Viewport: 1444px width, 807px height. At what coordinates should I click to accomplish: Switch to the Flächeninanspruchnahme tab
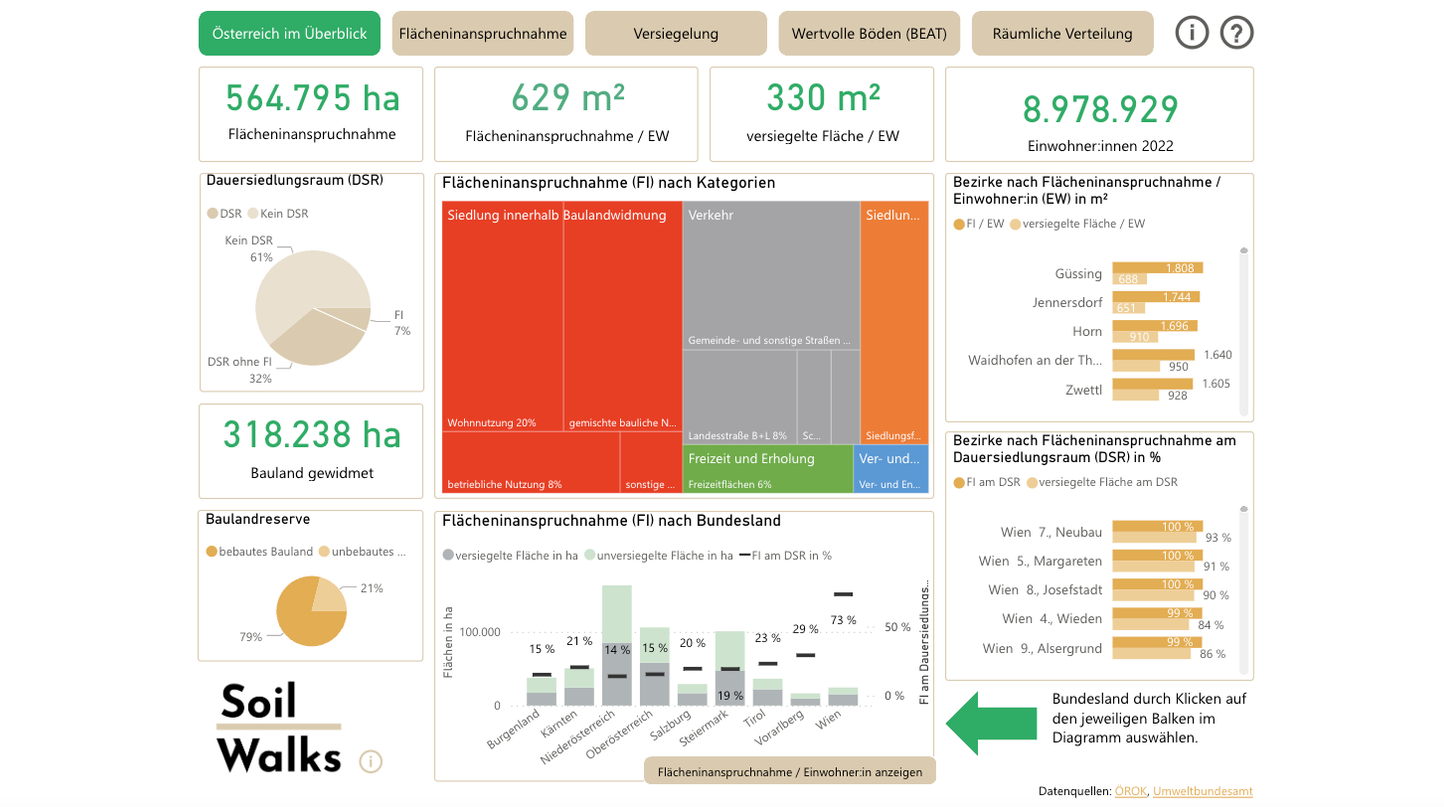point(482,34)
